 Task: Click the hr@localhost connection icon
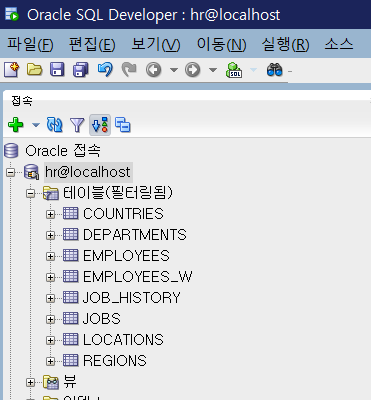click(x=32, y=172)
